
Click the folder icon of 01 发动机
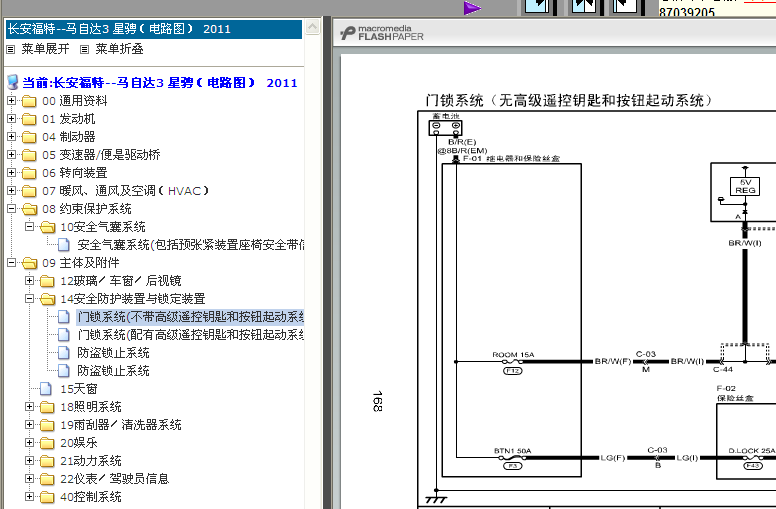(29, 119)
